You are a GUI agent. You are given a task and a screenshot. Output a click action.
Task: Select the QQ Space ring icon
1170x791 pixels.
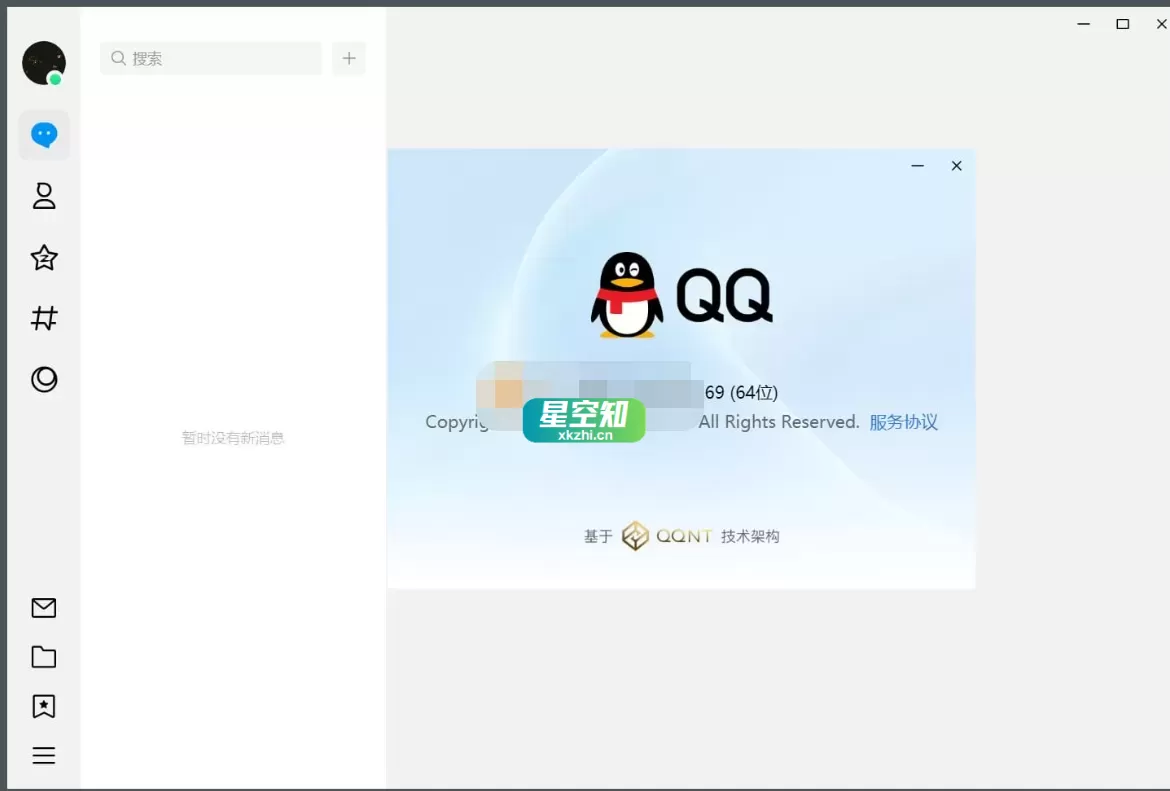click(43, 379)
